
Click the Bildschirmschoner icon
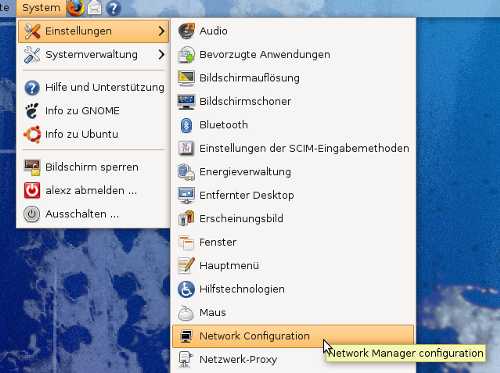(x=186, y=102)
